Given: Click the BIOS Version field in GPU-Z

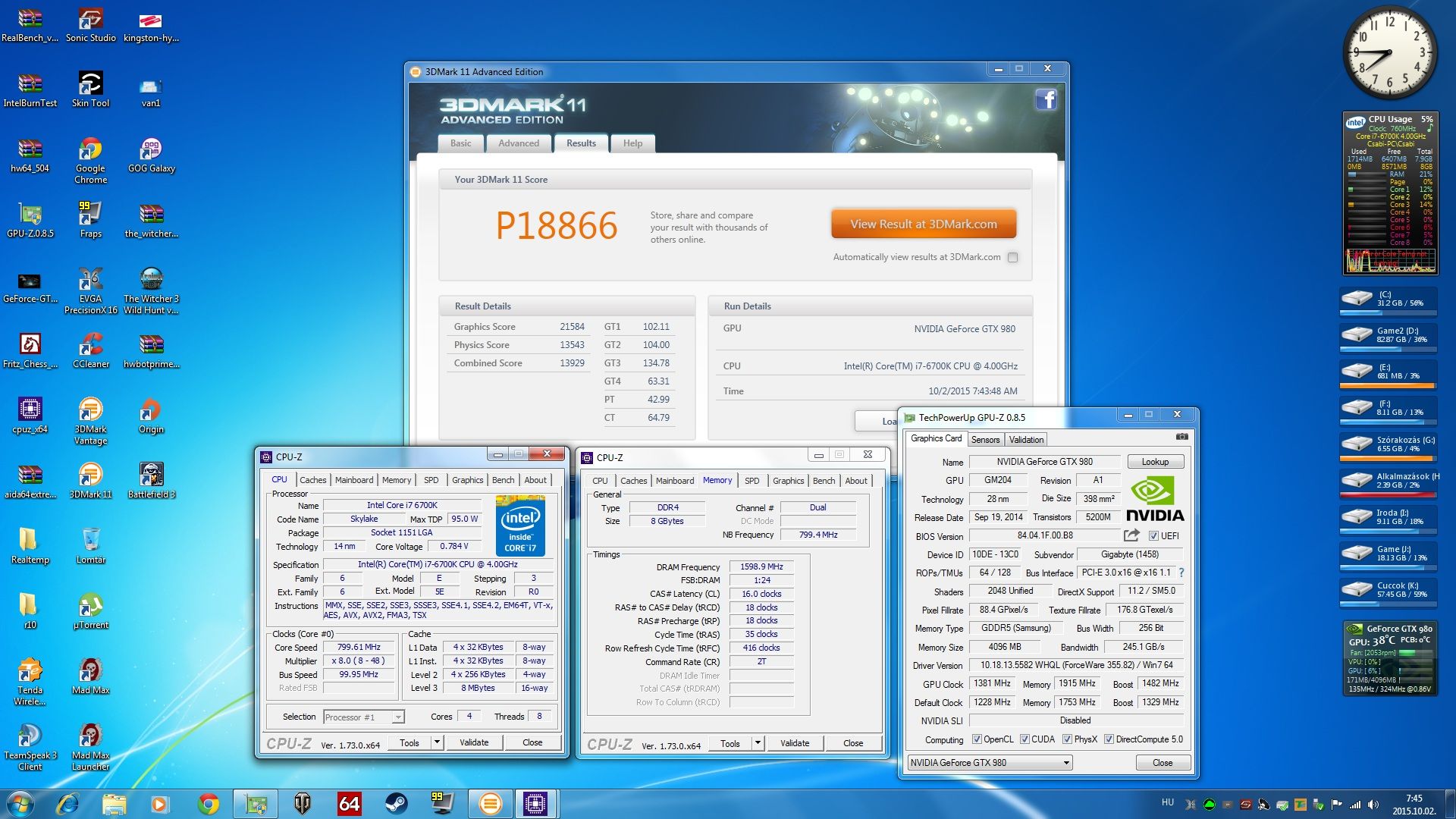Looking at the screenshot, I should (1044, 535).
